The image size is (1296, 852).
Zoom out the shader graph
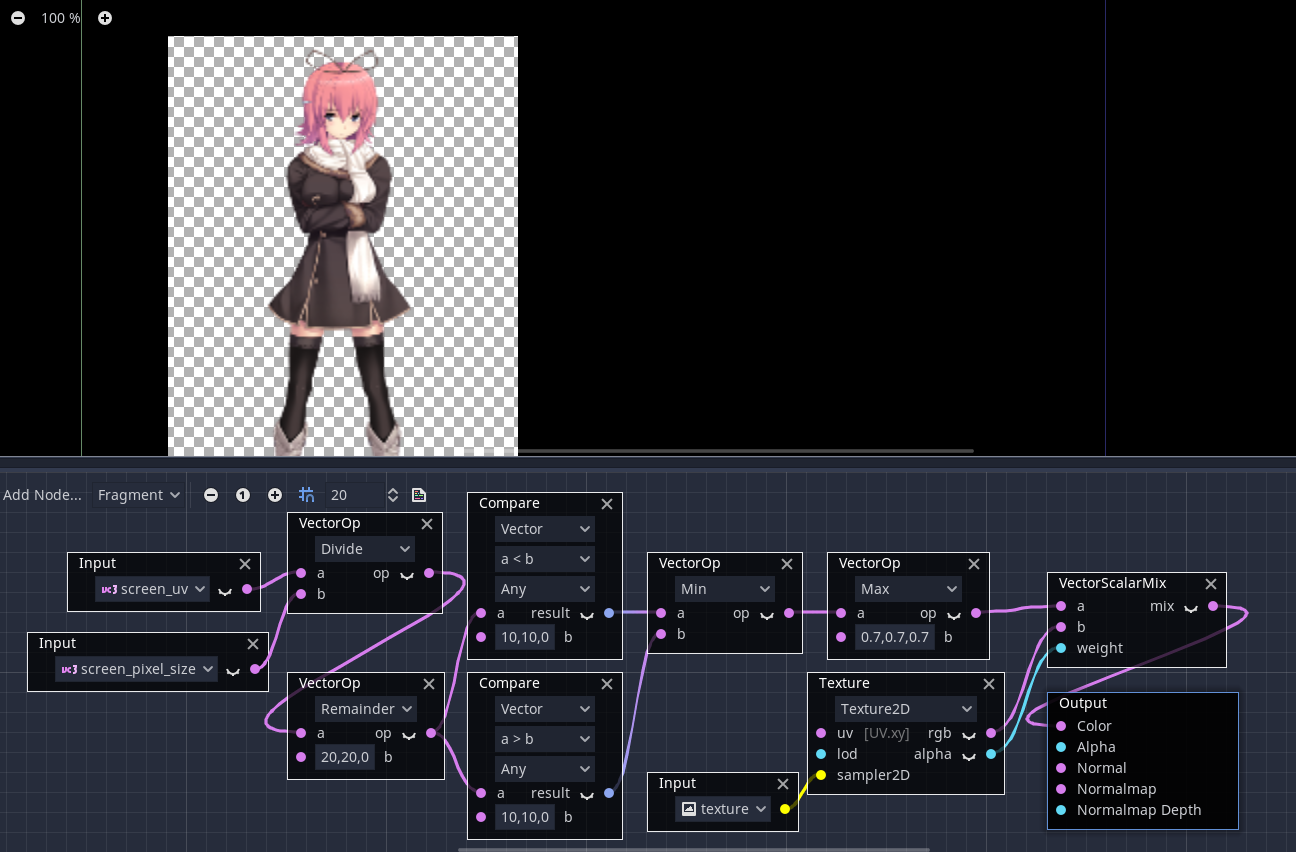pos(211,494)
